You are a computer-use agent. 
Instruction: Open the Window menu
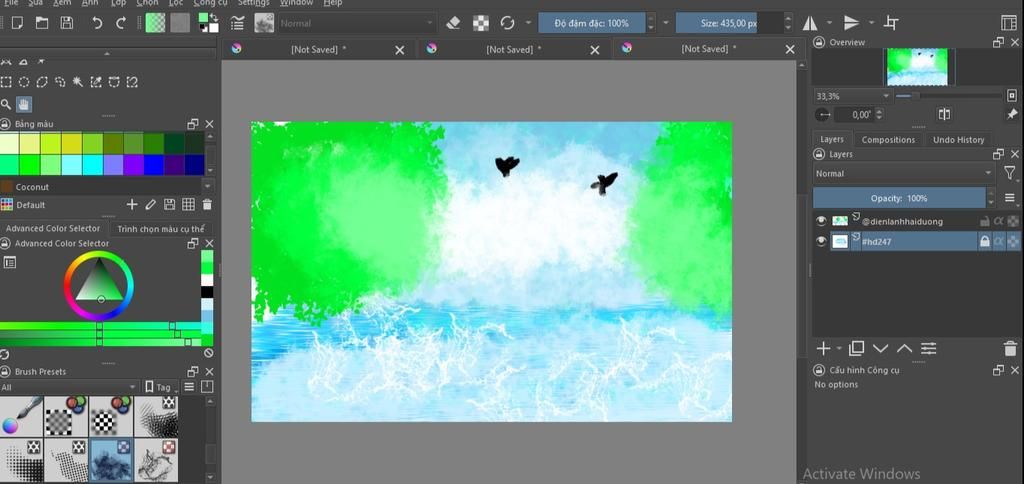[296, 3]
